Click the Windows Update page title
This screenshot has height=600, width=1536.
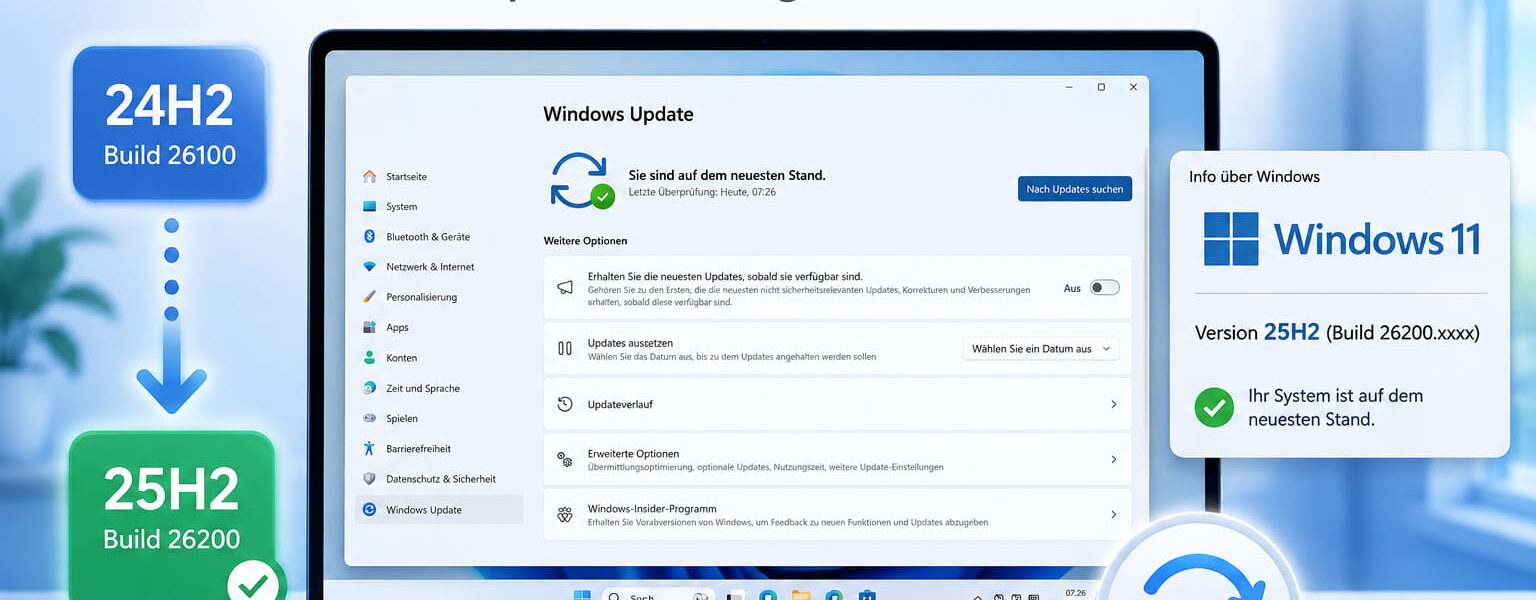click(618, 114)
